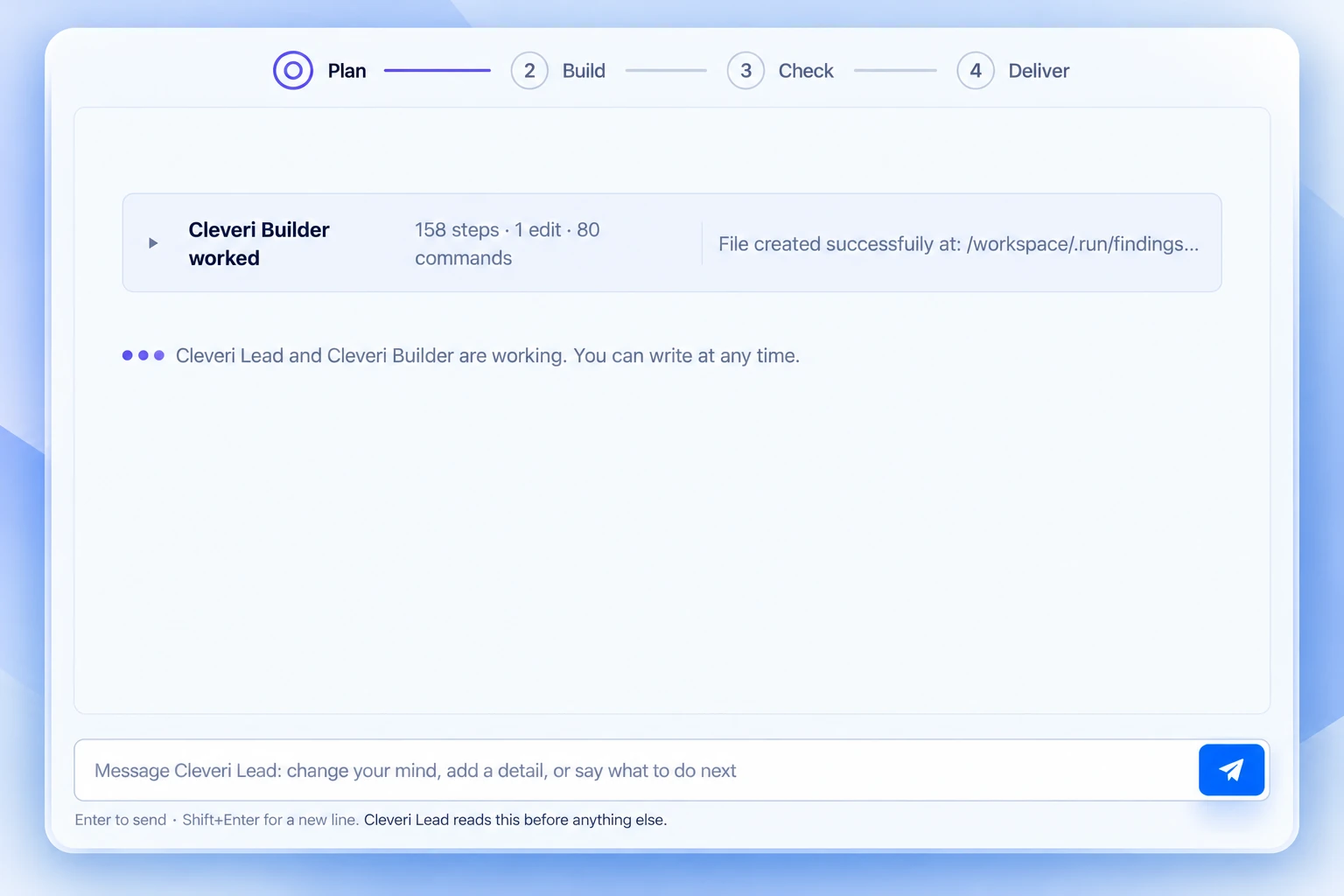Click the 'Cleveri Lead and Cleveri Builder are working' status
The height and width of the screenshot is (896, 1344).
point(487,355)
